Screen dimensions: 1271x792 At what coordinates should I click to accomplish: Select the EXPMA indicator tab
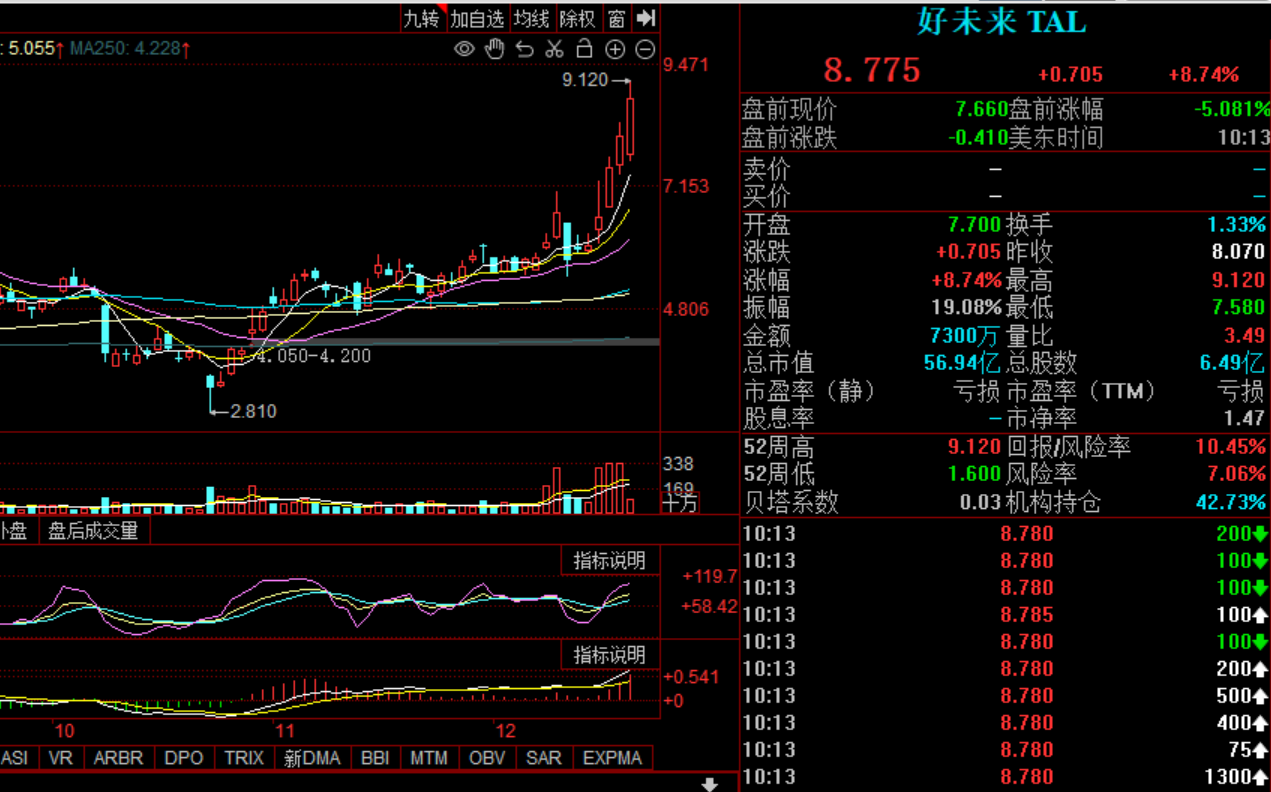point(612,758)
